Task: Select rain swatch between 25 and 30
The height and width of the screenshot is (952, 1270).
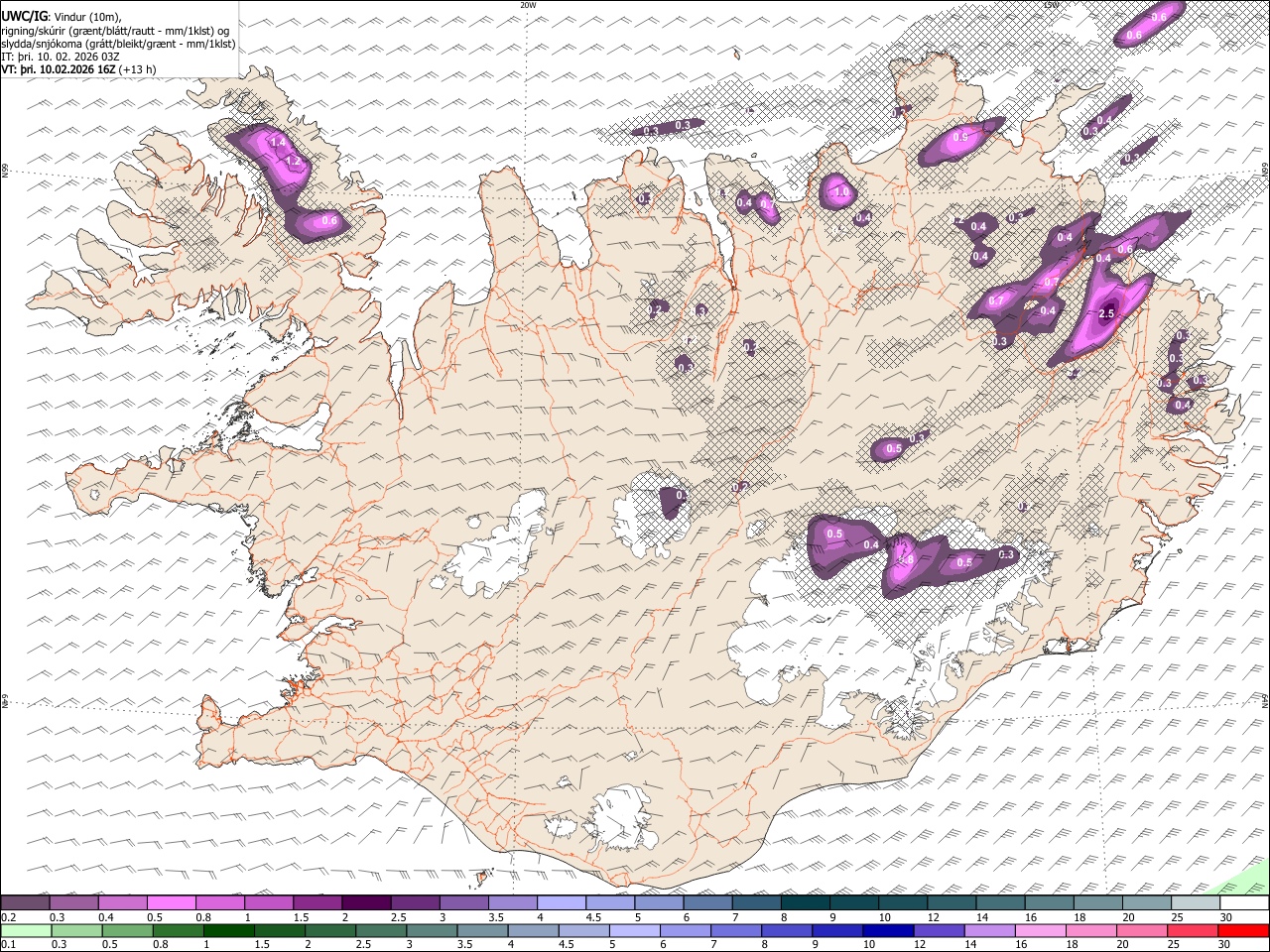Action: (x=1194, y=930)
